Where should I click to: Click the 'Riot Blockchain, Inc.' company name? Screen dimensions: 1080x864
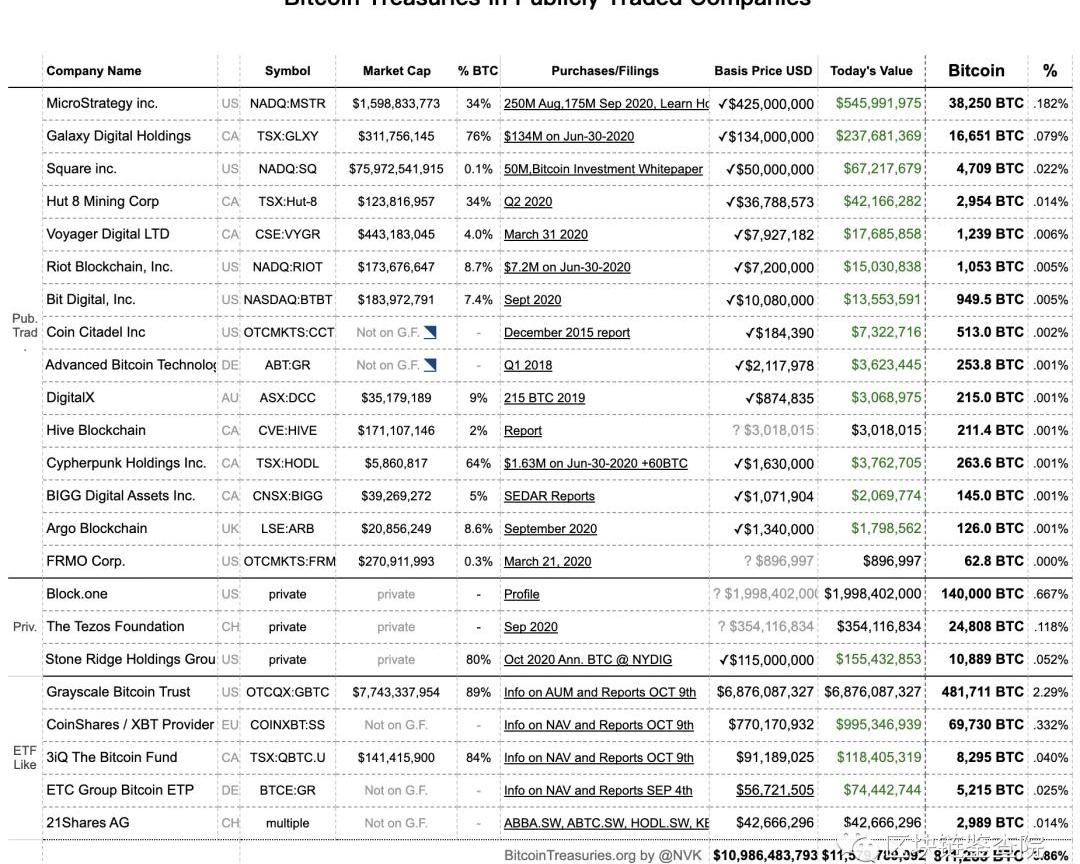(110, 267)
